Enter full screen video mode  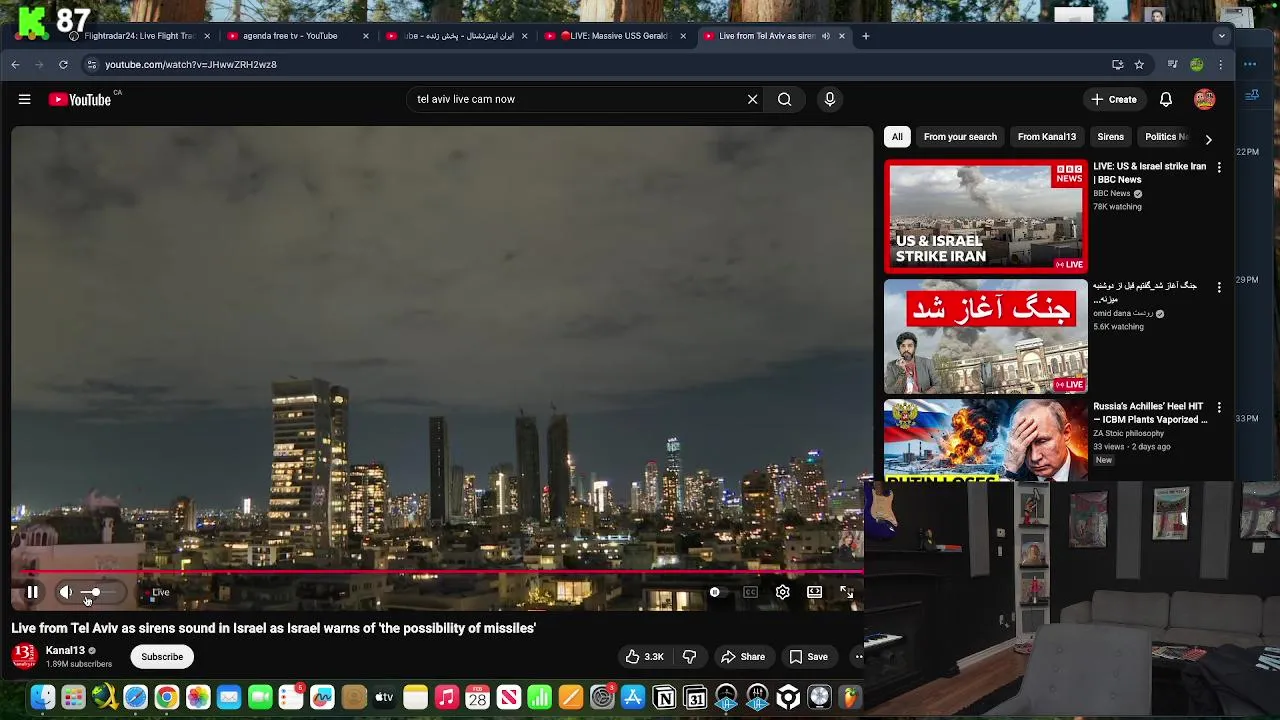846,592
